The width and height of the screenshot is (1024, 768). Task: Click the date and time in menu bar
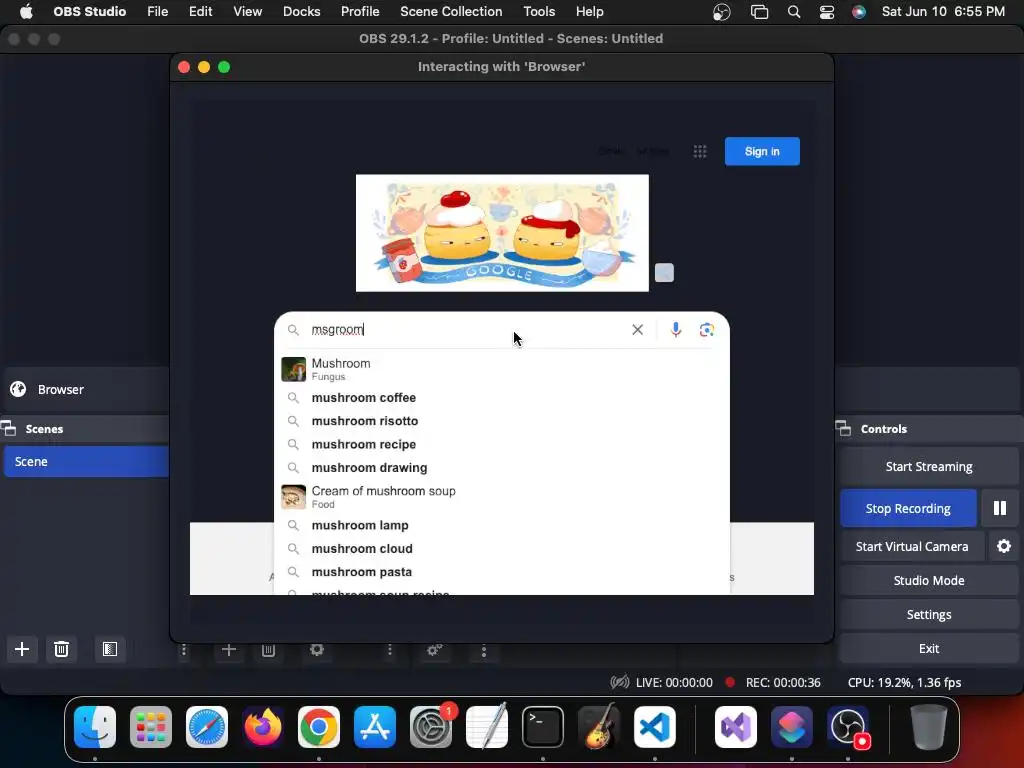point(943,12)
